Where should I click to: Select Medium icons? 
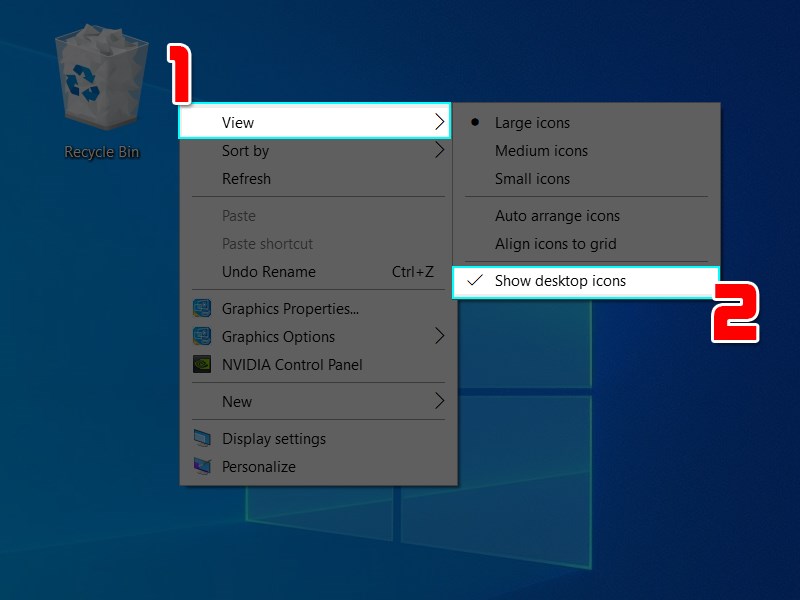click(x=540, y=150)
